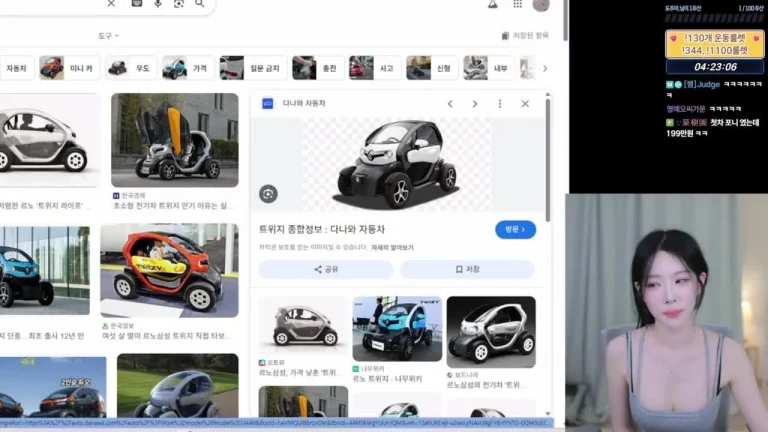This screenshot has height=432, width=768.
Task: Select the 신형 filter chip
Action: coord(432,68)
